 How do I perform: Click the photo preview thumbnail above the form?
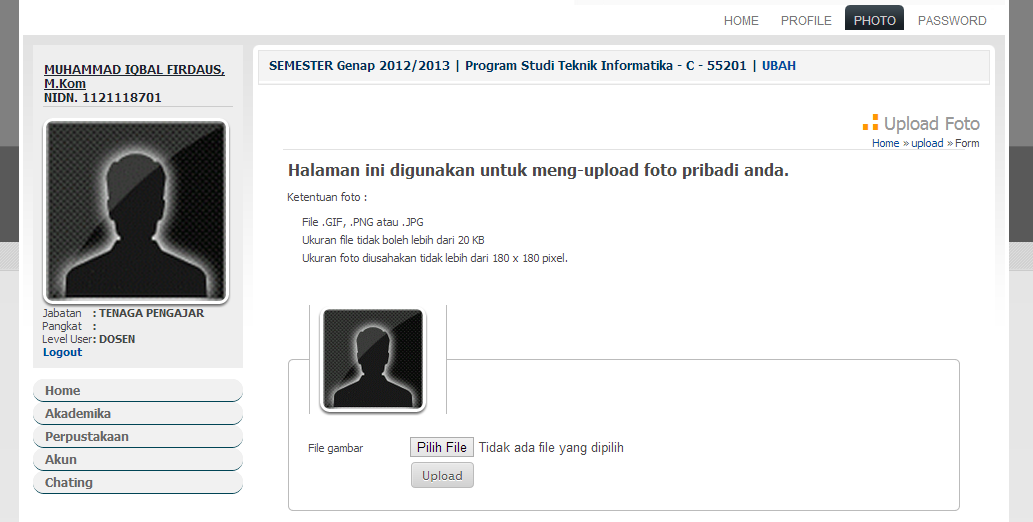[x=373, y=359]
